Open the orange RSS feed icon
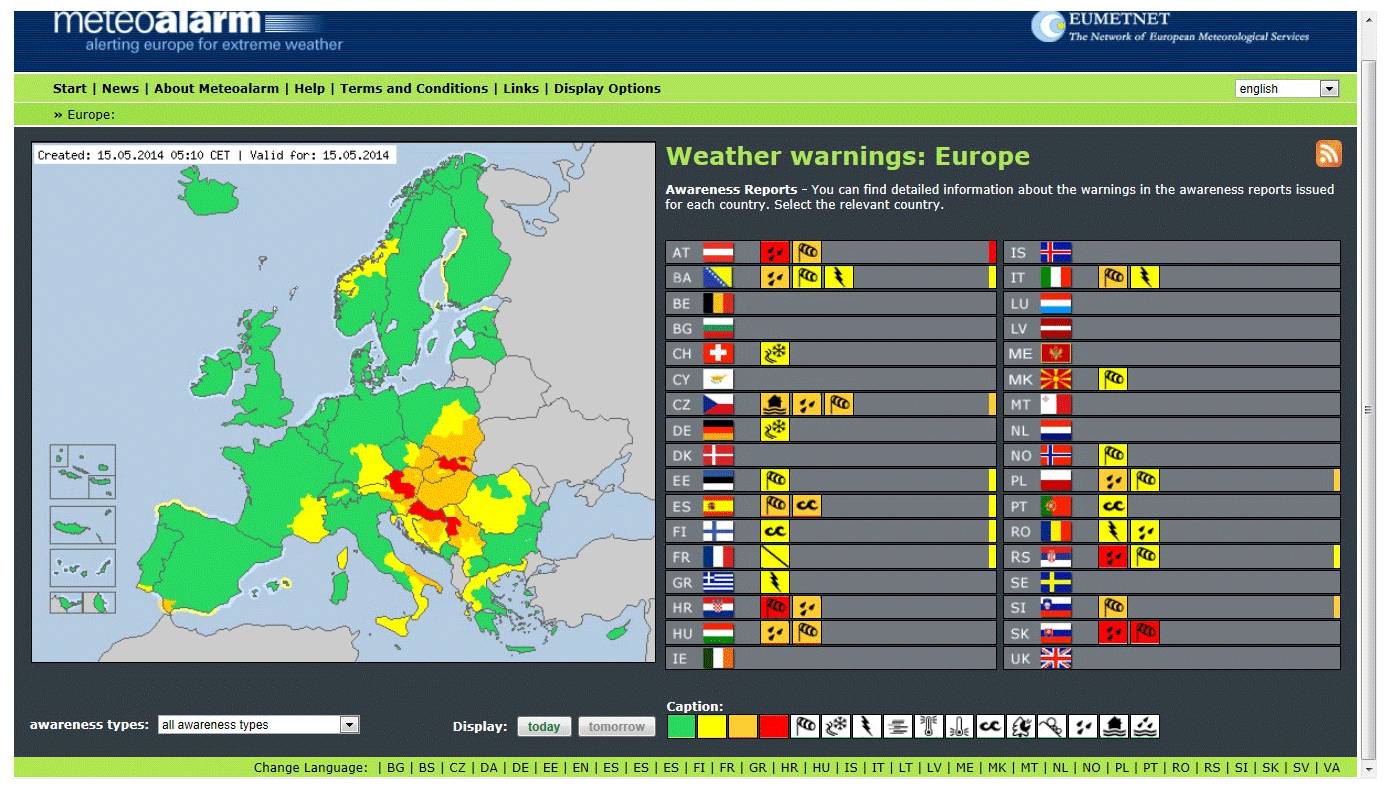 (x=1328, y=154)
